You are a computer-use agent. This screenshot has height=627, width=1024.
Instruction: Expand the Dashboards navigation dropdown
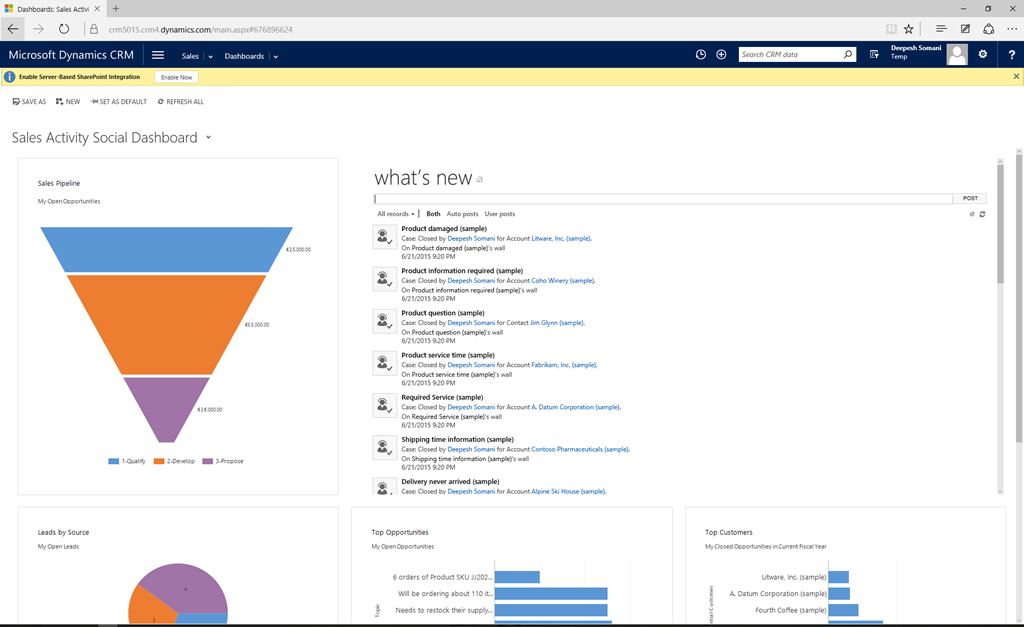click(x=276, y=57)
